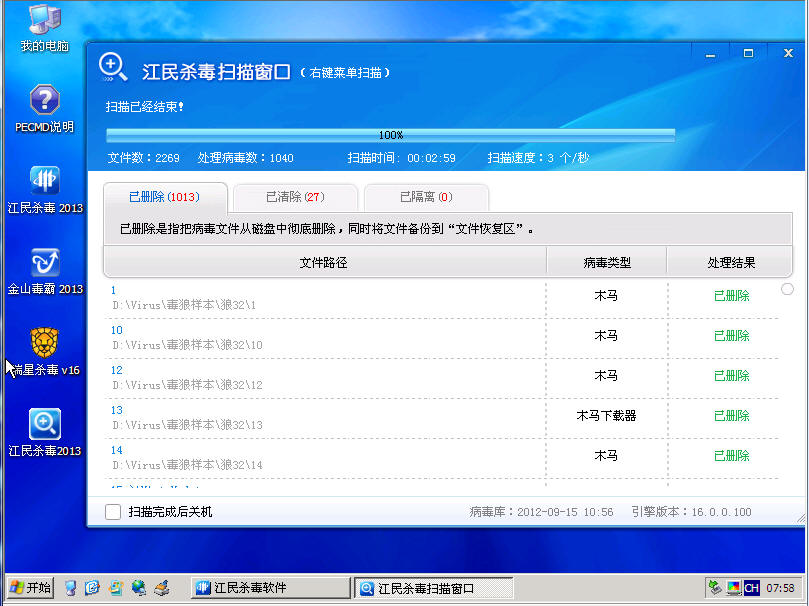Open the PECMD说明 help icon

44,101
